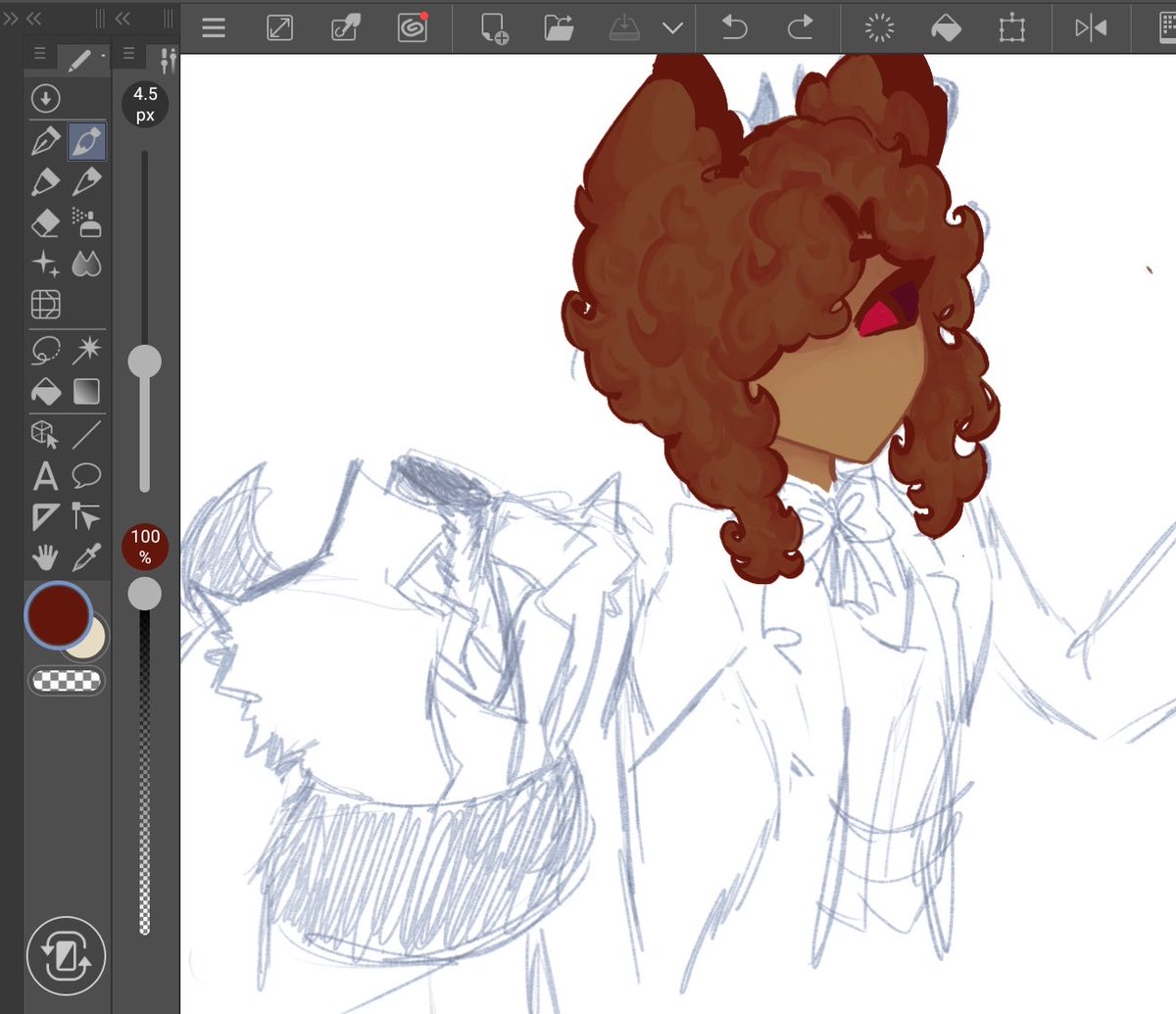Click the quick access download arrow icon
Screen dimensions: 1176x1014
[x=45, y=98]
